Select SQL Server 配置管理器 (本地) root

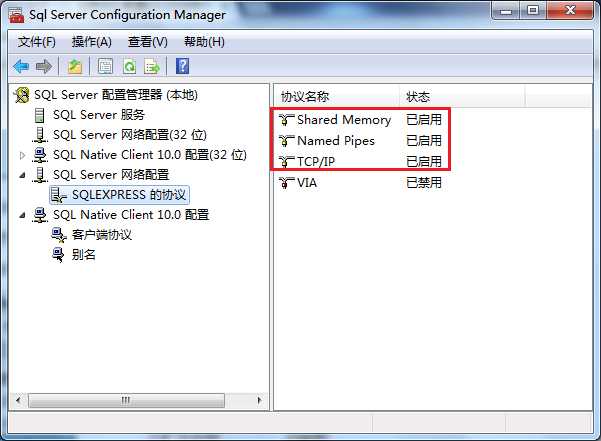pyautogui.click(x=116, y=95)
